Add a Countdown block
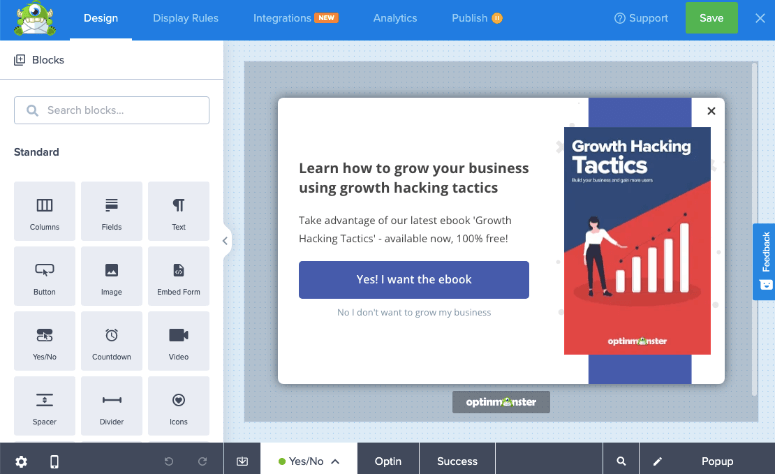Viewport: 775px width, 474px height. click(112, 341)
